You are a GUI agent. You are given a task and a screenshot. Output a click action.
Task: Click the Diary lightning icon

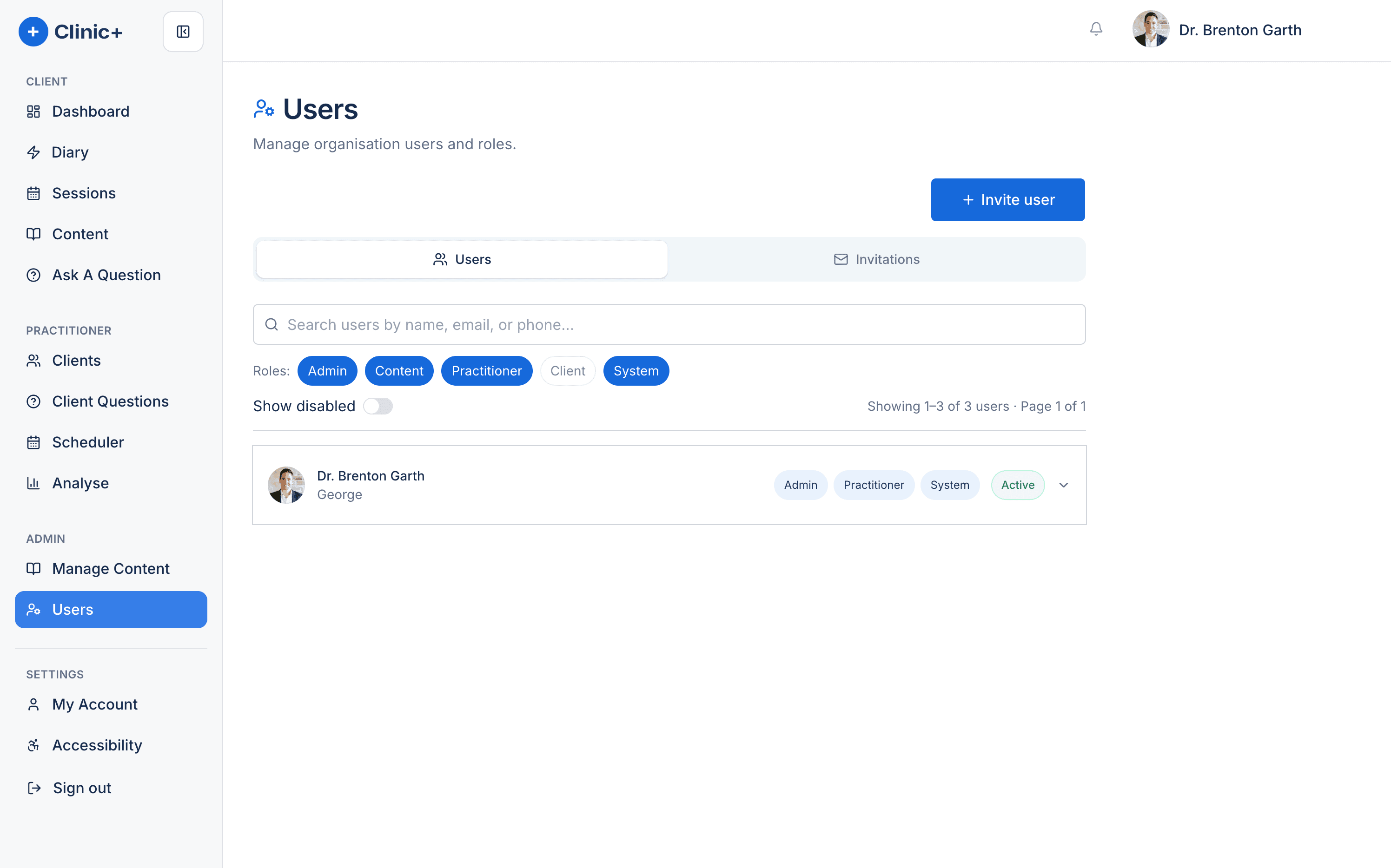pyautogui.click(x=33, y=152)
